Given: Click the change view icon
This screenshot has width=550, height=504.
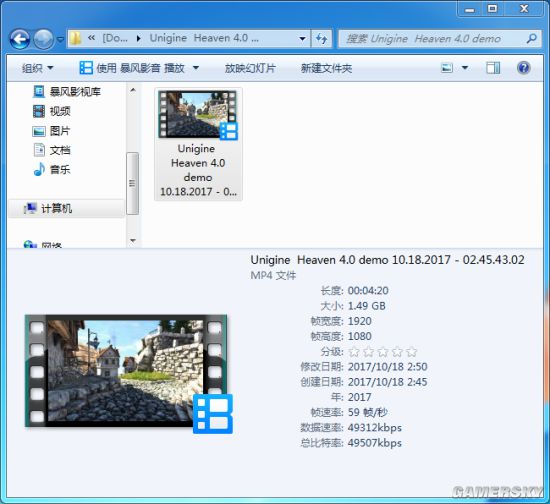Looking at the screenshot, I should [x=447, y=68].
